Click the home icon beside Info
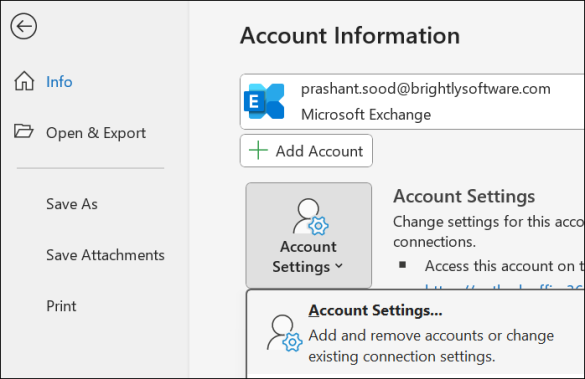The height and width of the screenshot is (379, 585). pos(24,81)
